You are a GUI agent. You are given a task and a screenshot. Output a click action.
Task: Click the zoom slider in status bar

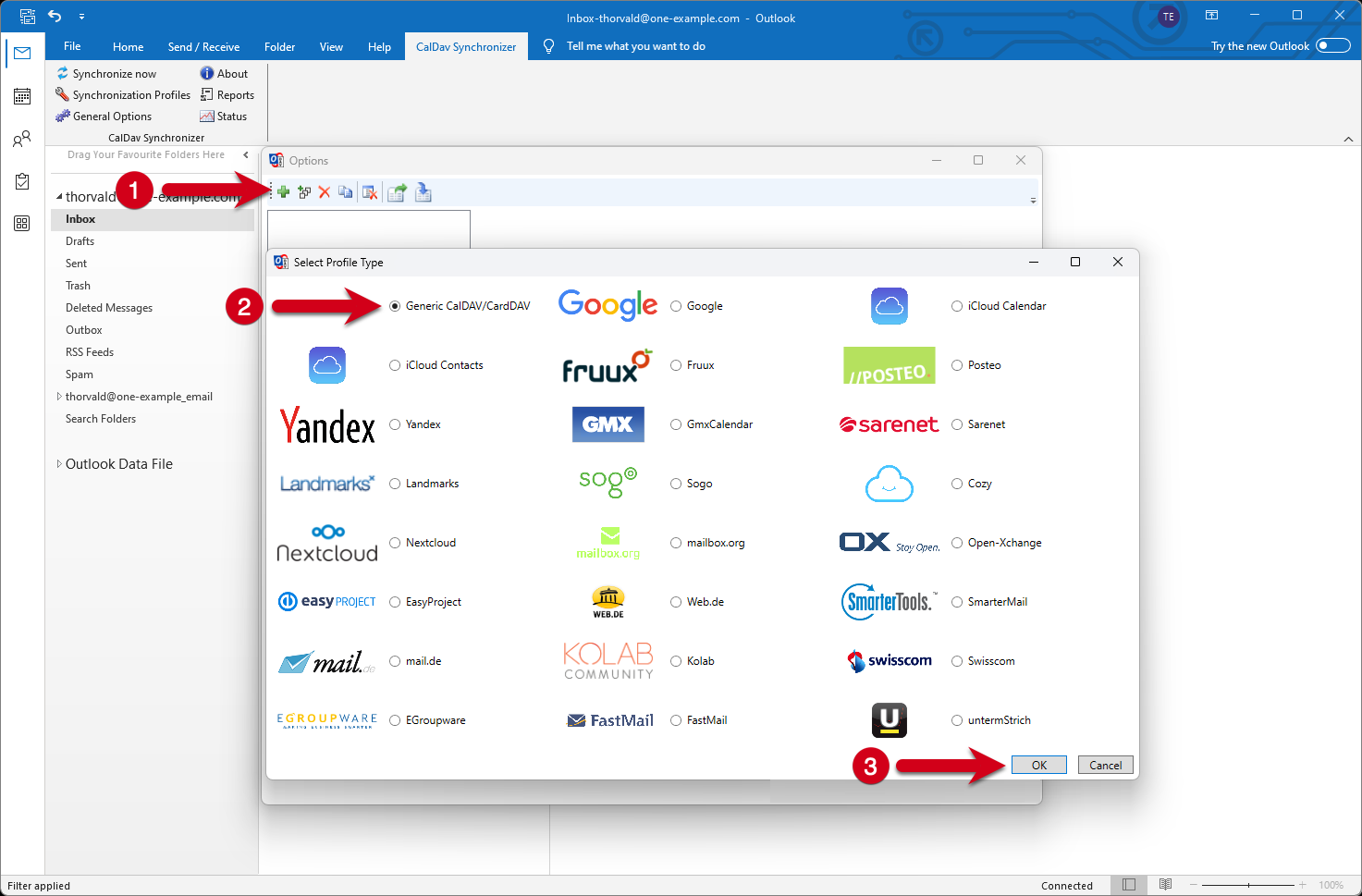(1248, 885)
